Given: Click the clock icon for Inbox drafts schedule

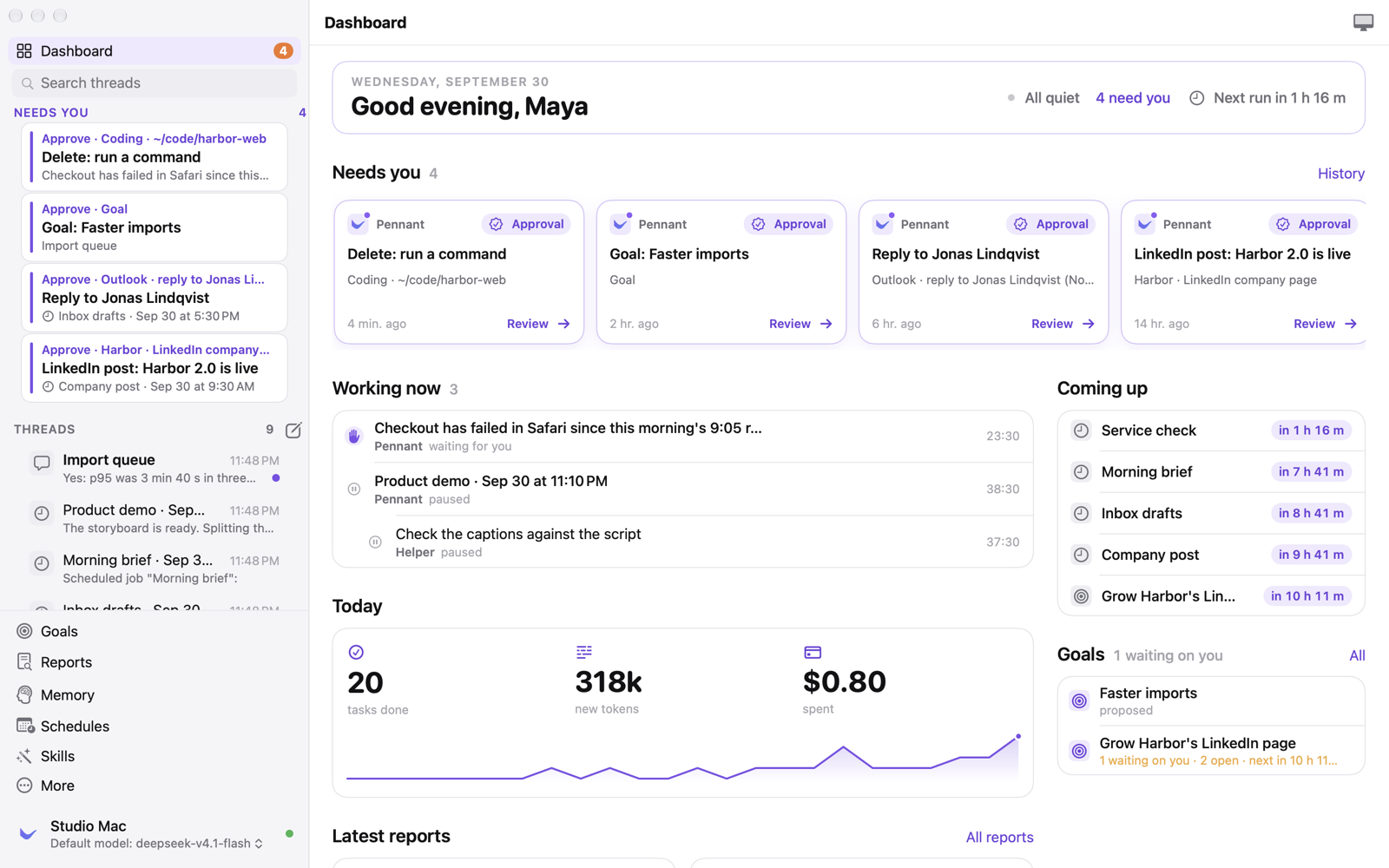Looking at the screenshot, I should 1081,514.
